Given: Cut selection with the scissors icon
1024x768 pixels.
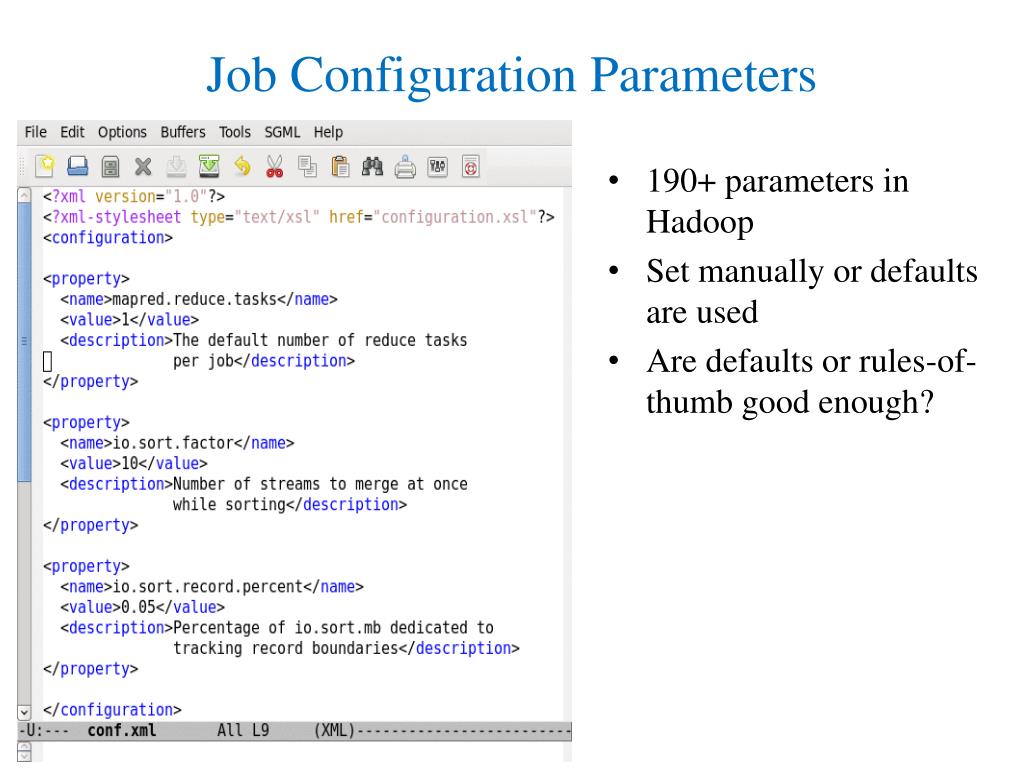Looking at the screenshot, I should (x=275, y=167).
